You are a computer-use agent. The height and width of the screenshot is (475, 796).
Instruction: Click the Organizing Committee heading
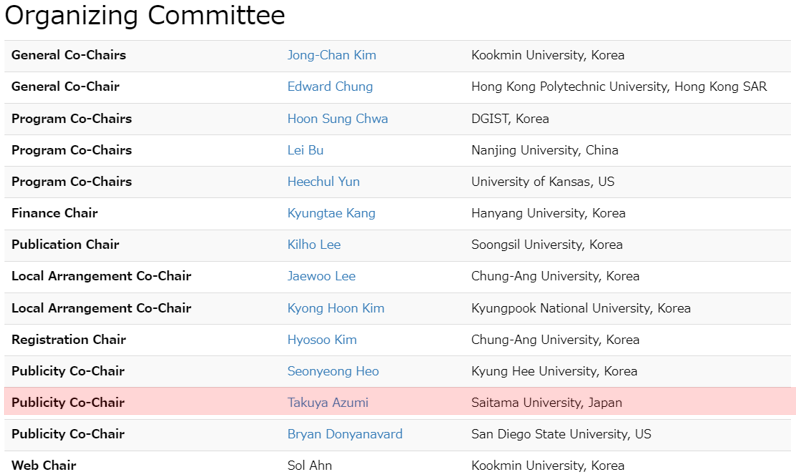coord(145,15)
